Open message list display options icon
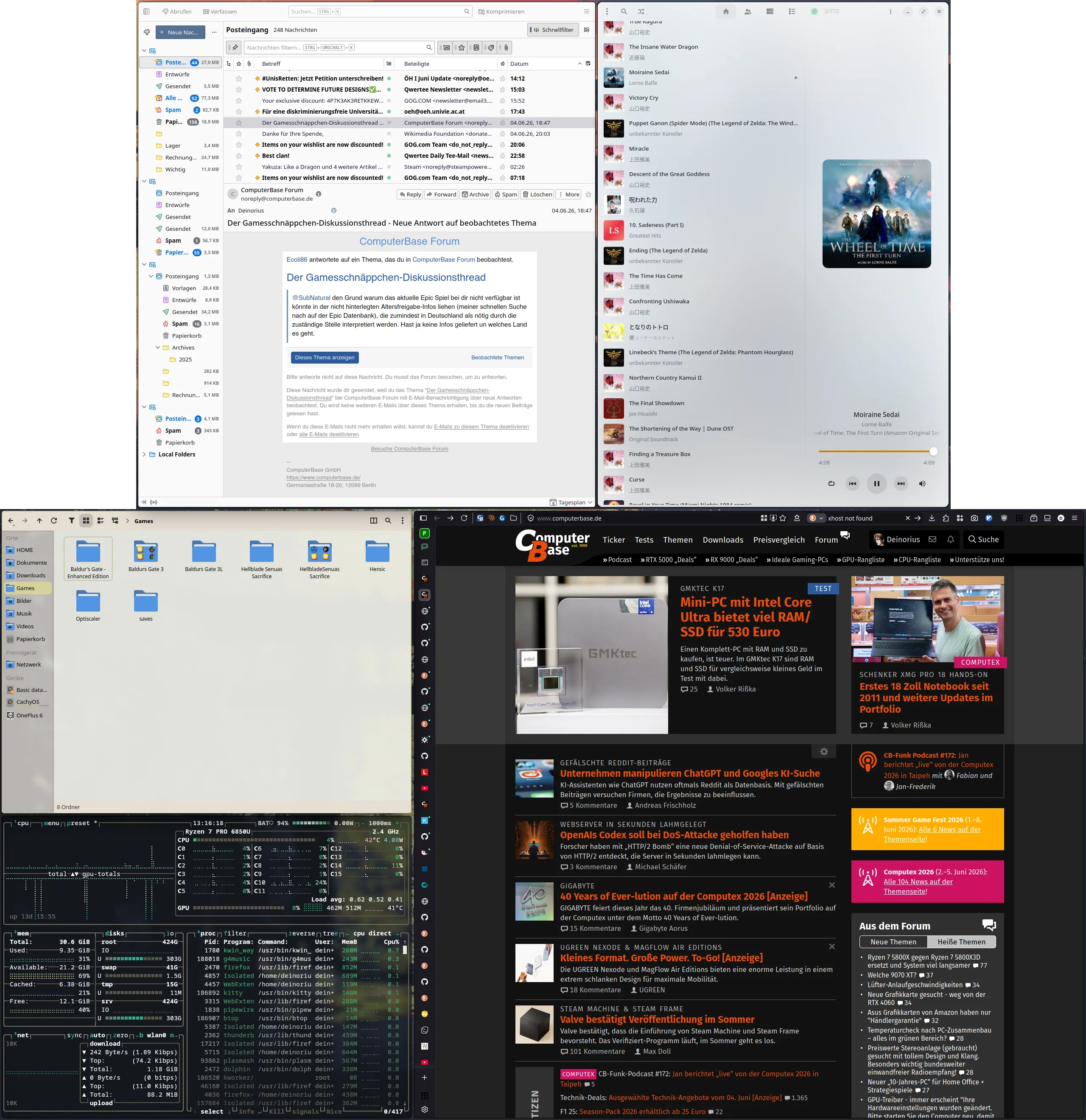Image resolution: width=1086 pixels, height=1120 pixels. pyautogui.click(x=587, y=30)
